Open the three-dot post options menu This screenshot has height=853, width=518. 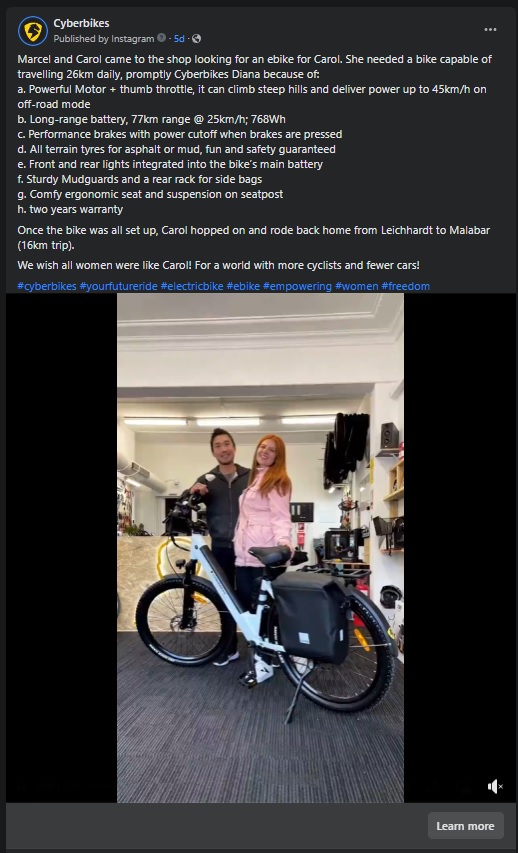point(490,29)
